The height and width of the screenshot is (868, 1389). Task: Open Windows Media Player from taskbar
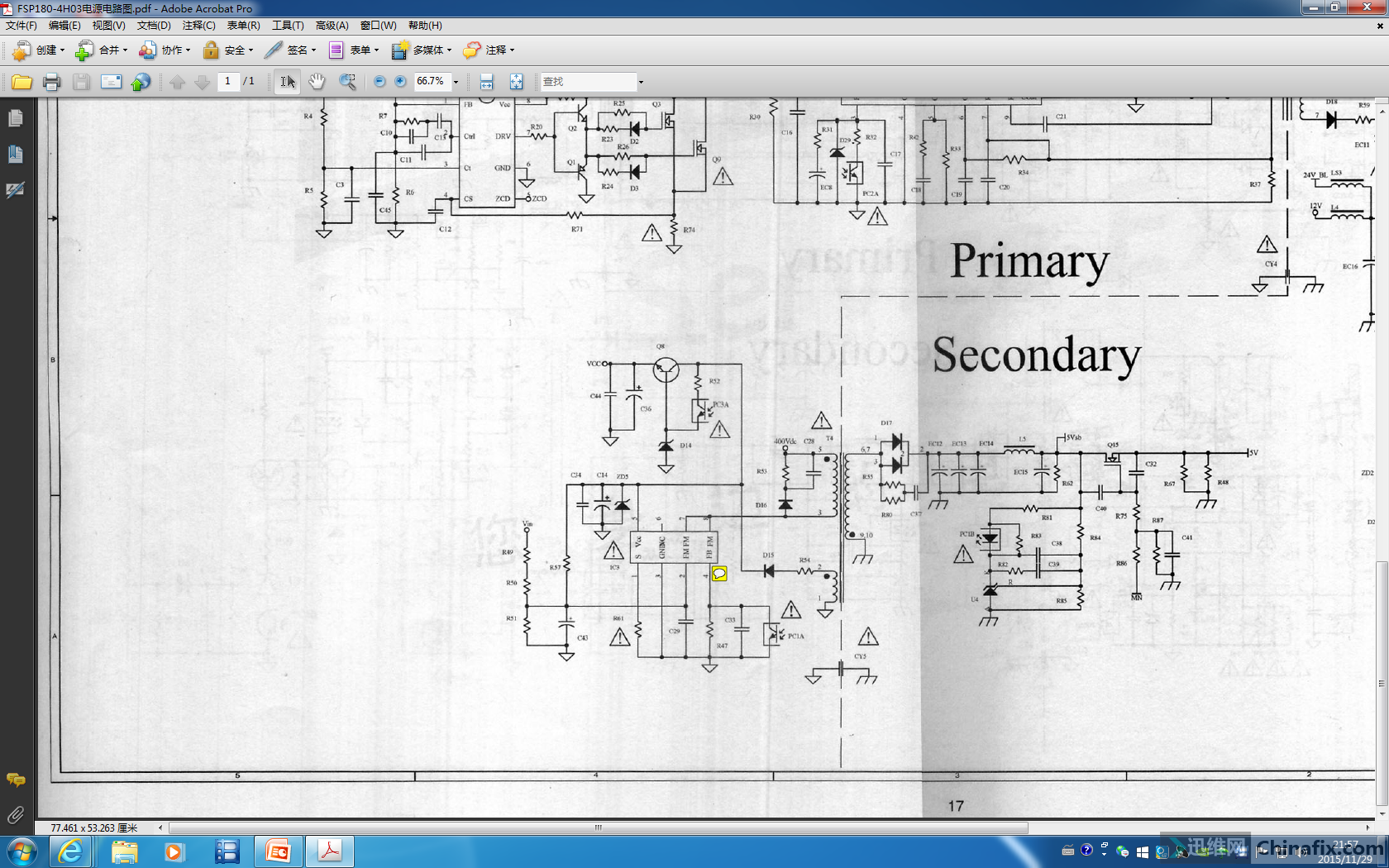174,851
